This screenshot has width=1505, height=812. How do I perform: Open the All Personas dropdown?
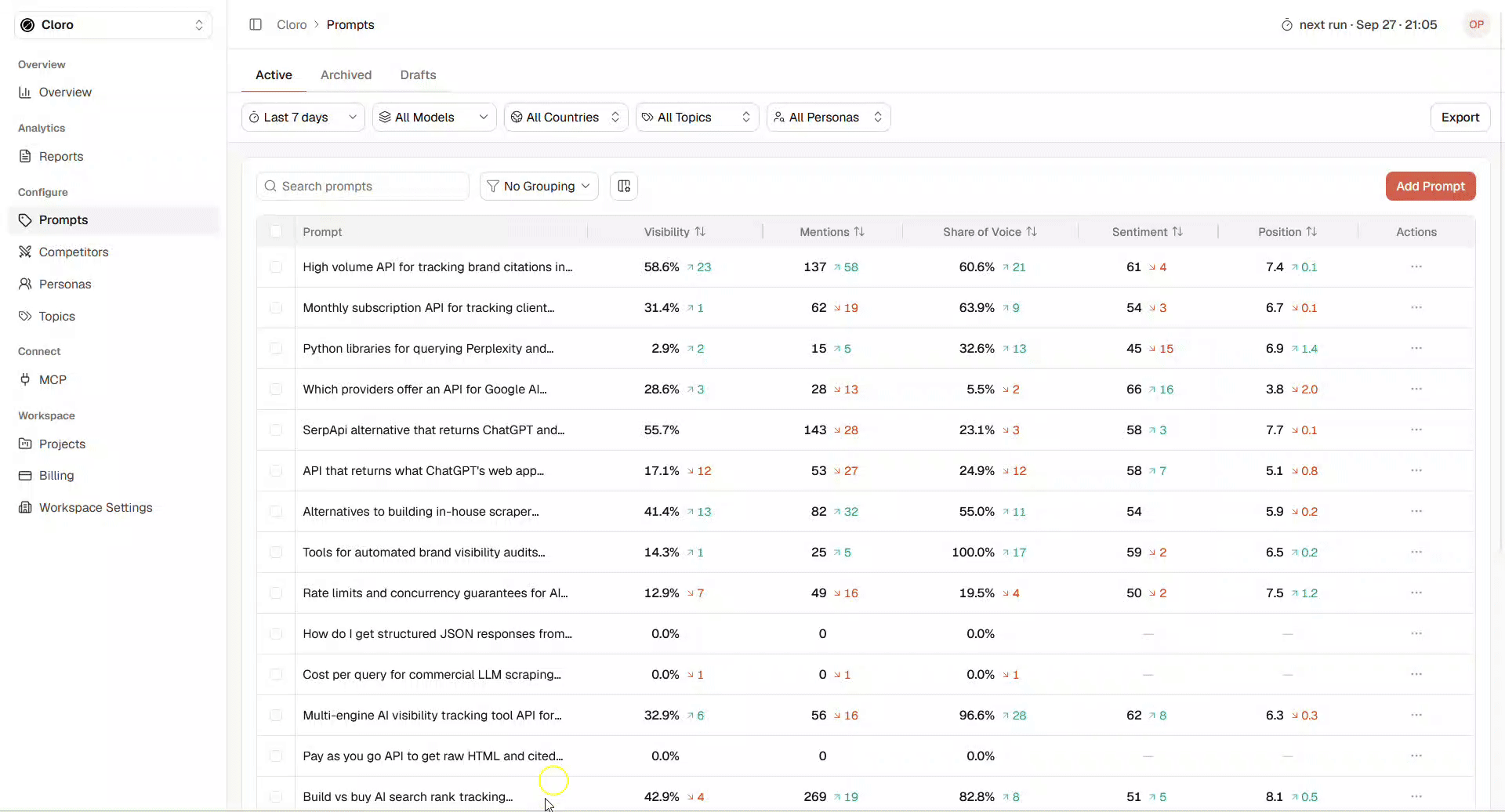[x=829, y=117]
